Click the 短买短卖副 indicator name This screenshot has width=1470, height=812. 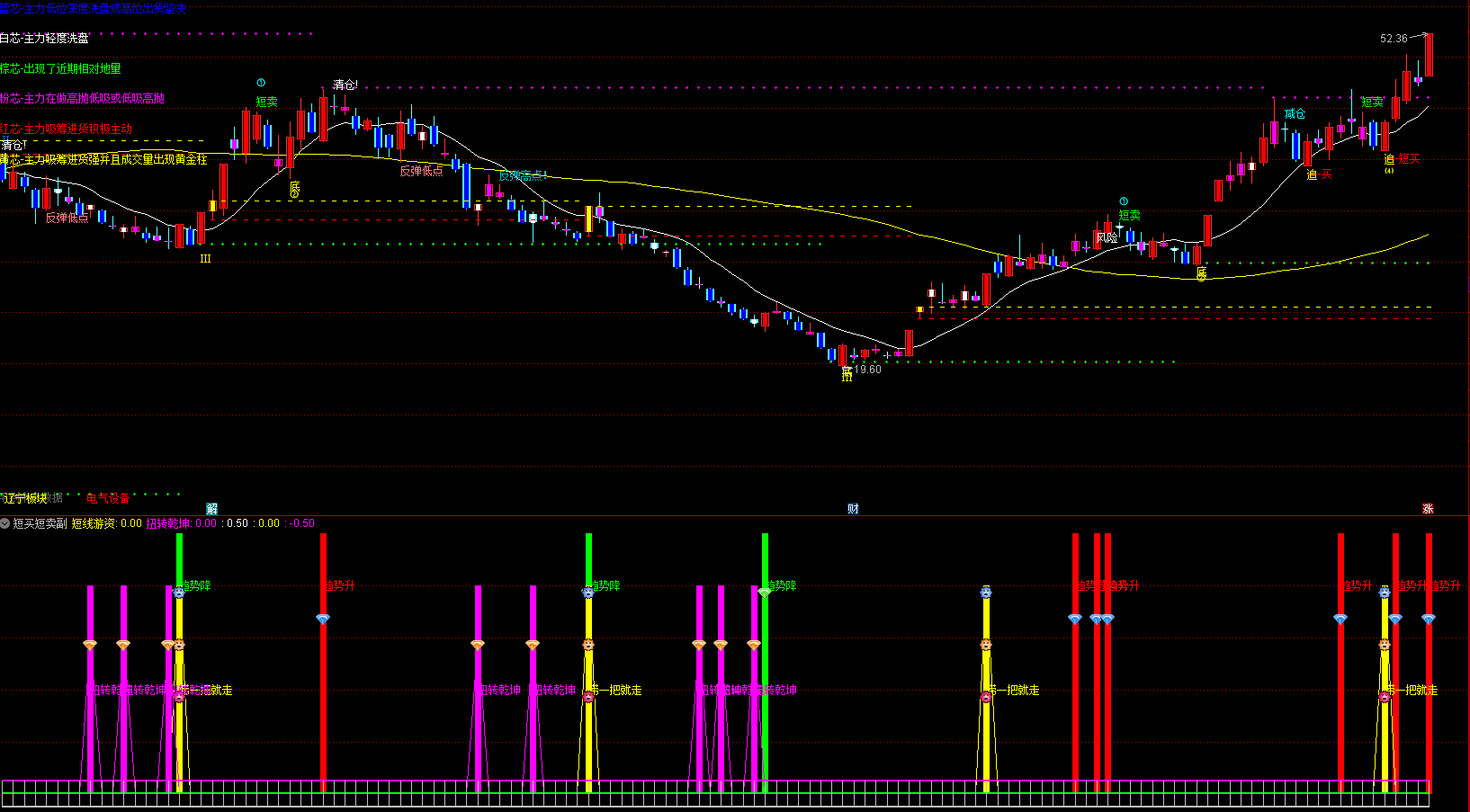40,523
